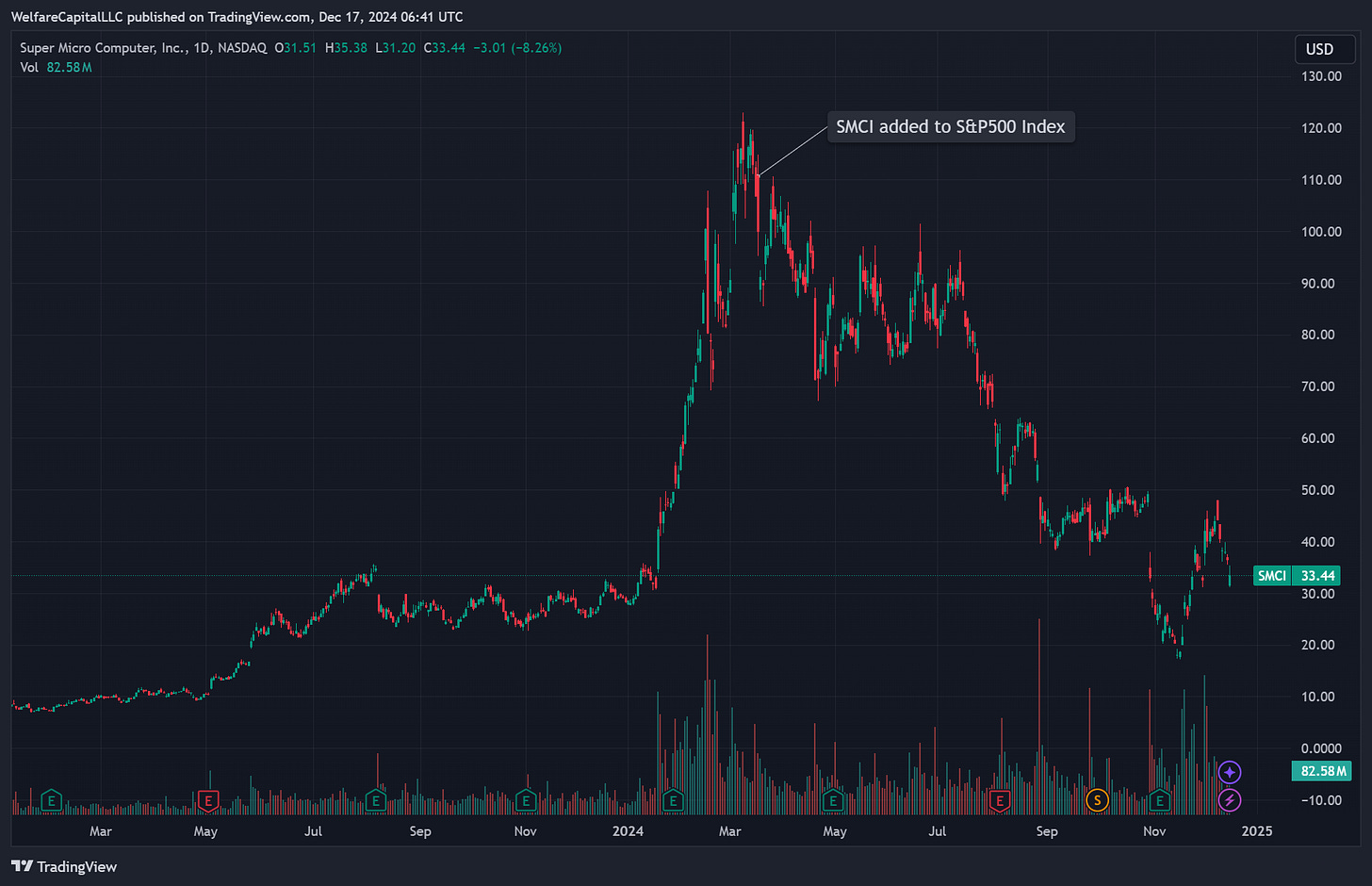The width and height of the screenshot is (1372, 886).
Task: Click the TradingView logo
Action: [x=64, y=866]
